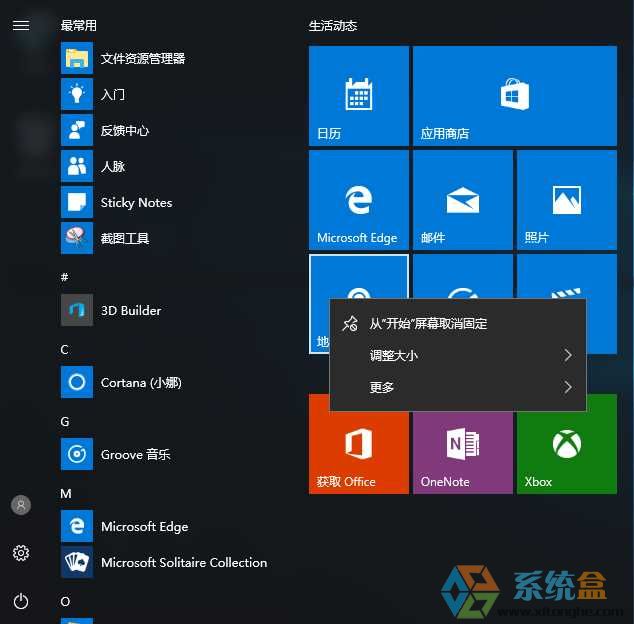Open Groove 音乐 icon
Image resolution: width=634 pixels, height=624 pixels.
(77, 454)
